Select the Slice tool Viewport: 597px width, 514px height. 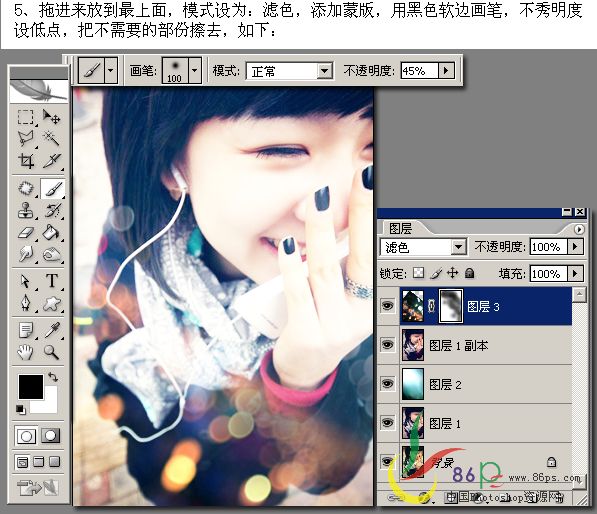(51, 161)
